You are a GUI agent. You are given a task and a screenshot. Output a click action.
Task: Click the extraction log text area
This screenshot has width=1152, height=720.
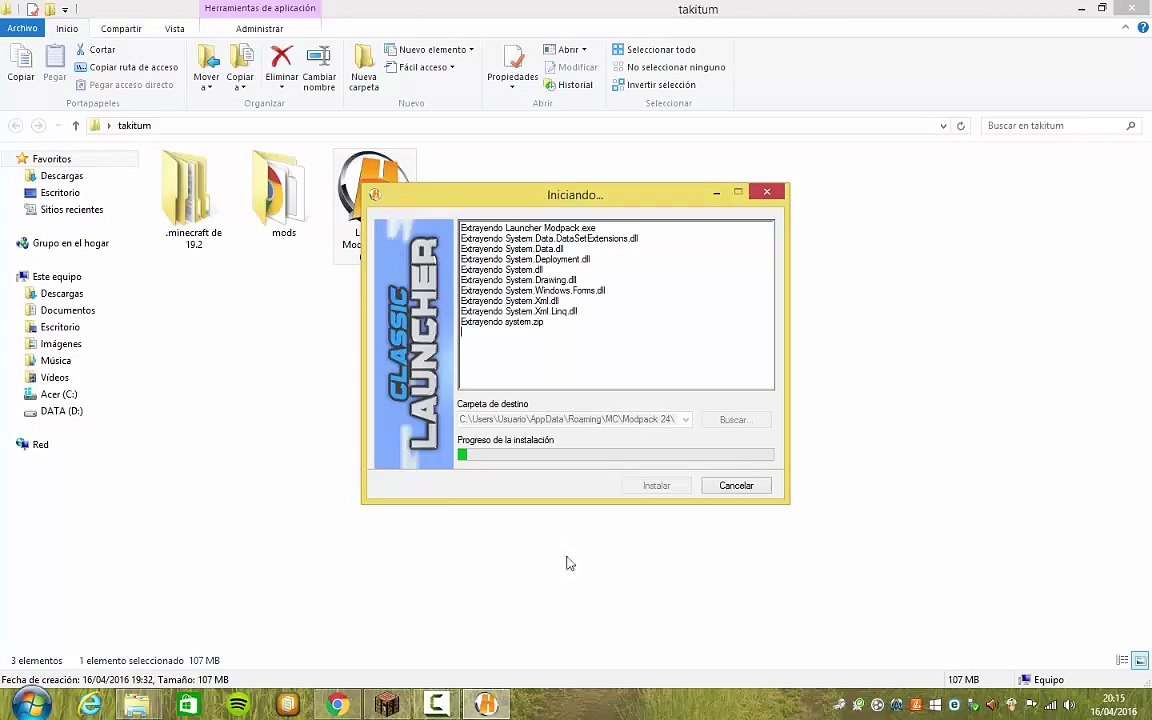(x=616, y=305)
